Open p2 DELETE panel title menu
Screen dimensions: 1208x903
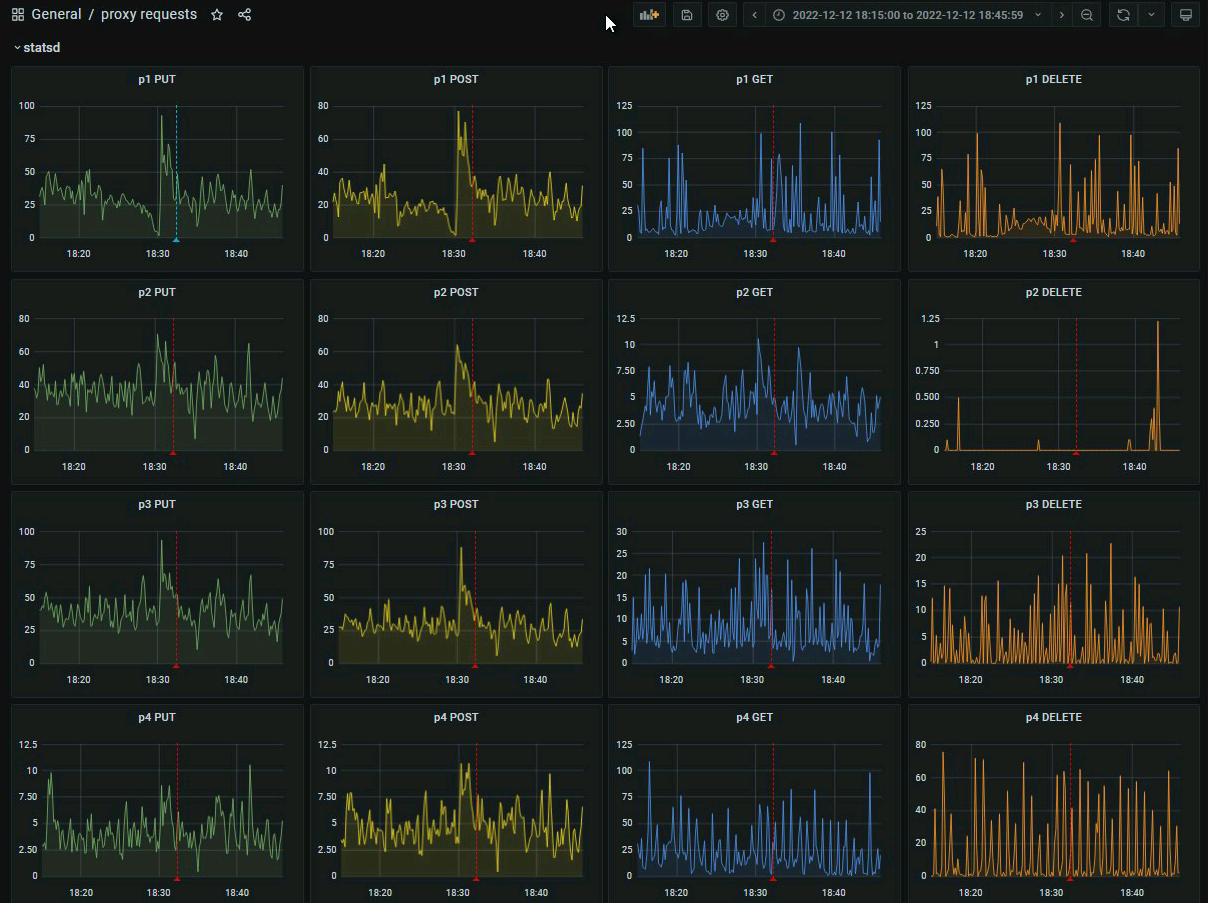click(x=1054, y=292)
